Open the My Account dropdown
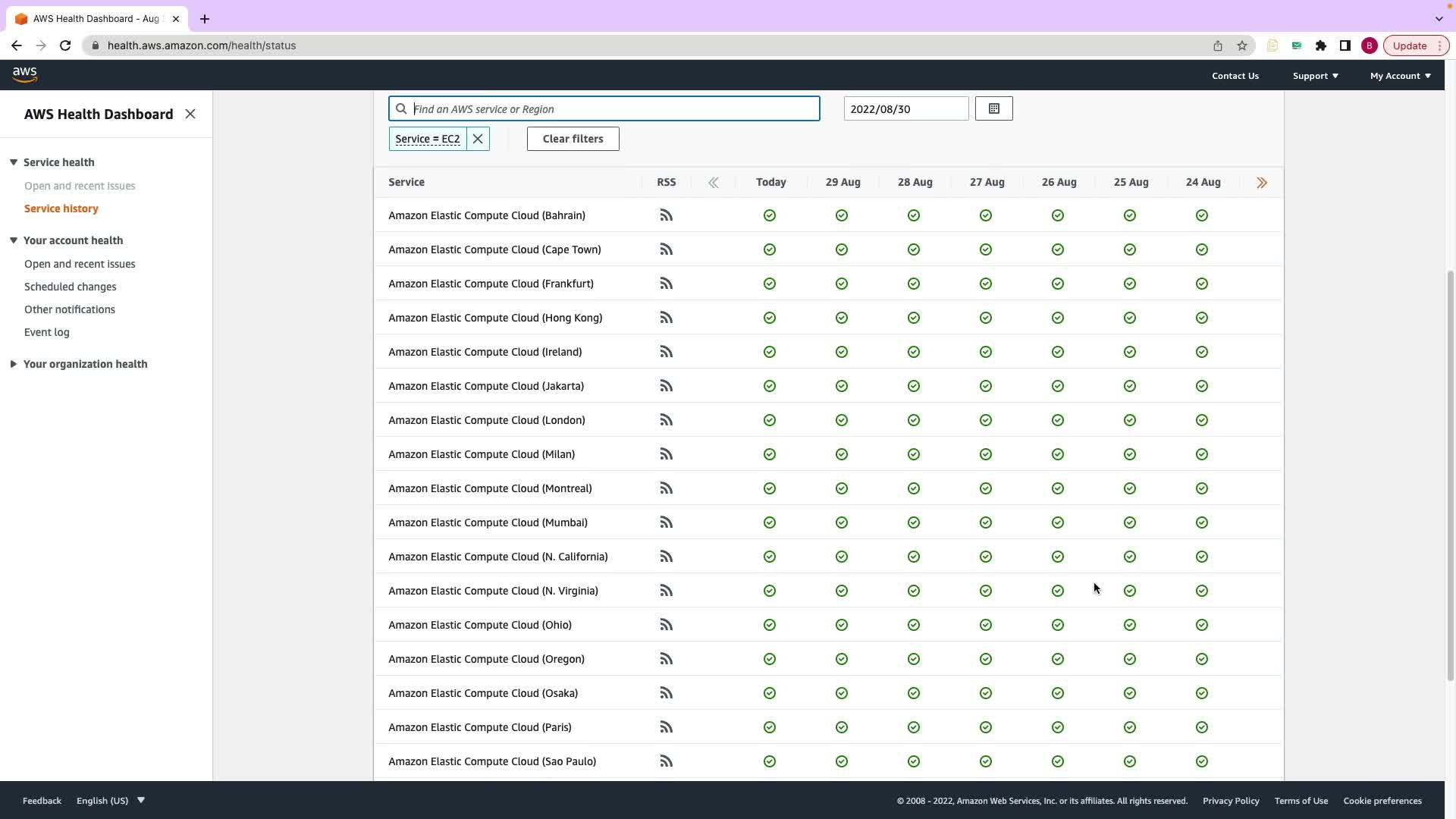Screen dimensions: 1456x819 pos(1400,76)
